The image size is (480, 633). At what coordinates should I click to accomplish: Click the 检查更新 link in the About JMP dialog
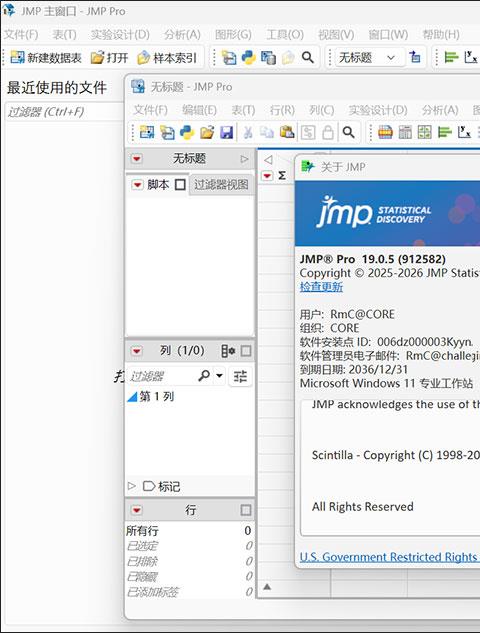(321, 287)
